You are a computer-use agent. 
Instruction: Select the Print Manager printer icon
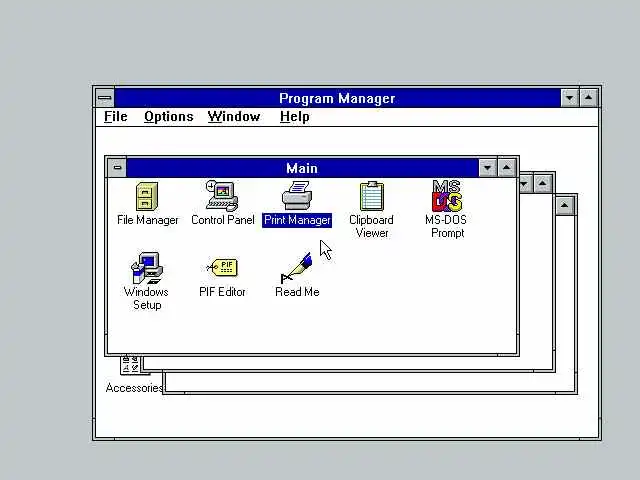pos(297,196)
